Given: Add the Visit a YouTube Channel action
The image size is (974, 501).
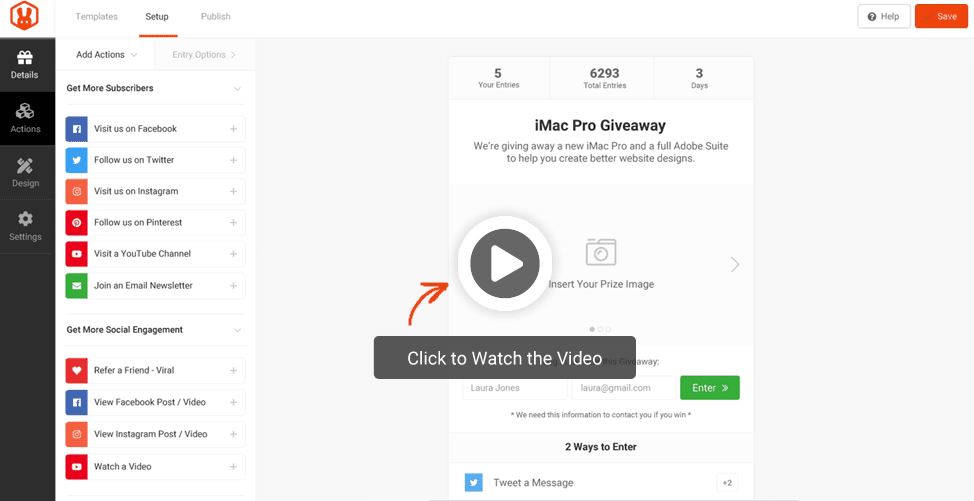Looking at the screenshot, I should pyautogui.click(x=155, y=254).
